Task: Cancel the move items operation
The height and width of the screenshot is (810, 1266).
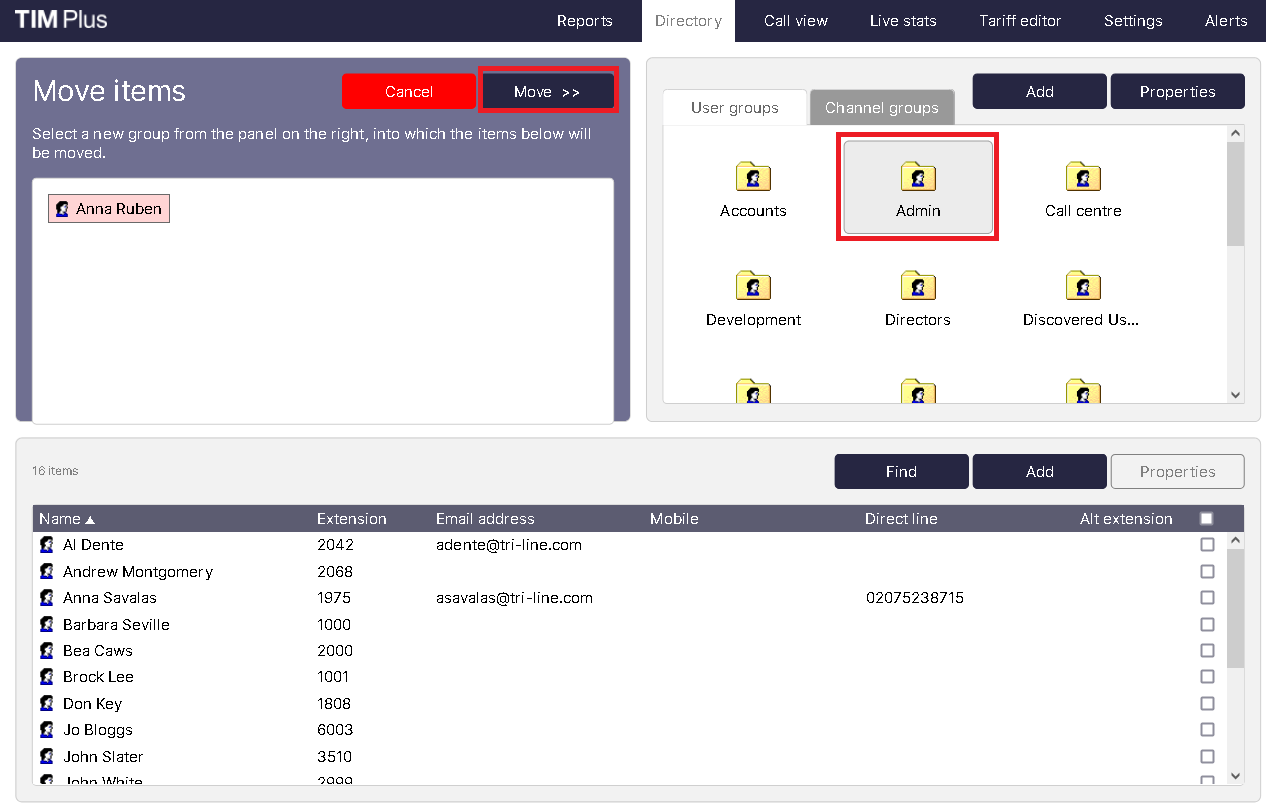Action: (408, 92)
